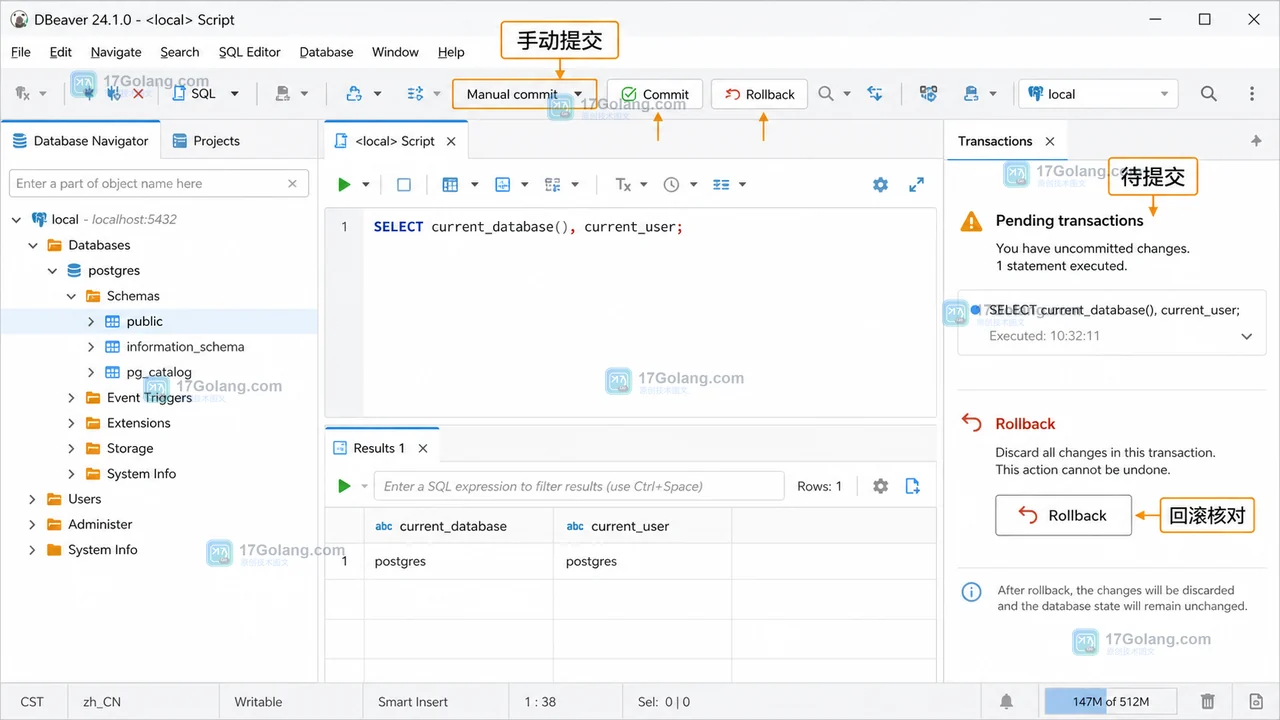Image resolution: width=1280 pixels, height=720 pixels.
Task: Collapse the local localhost:5432 connection node
Action: (15, 219)
